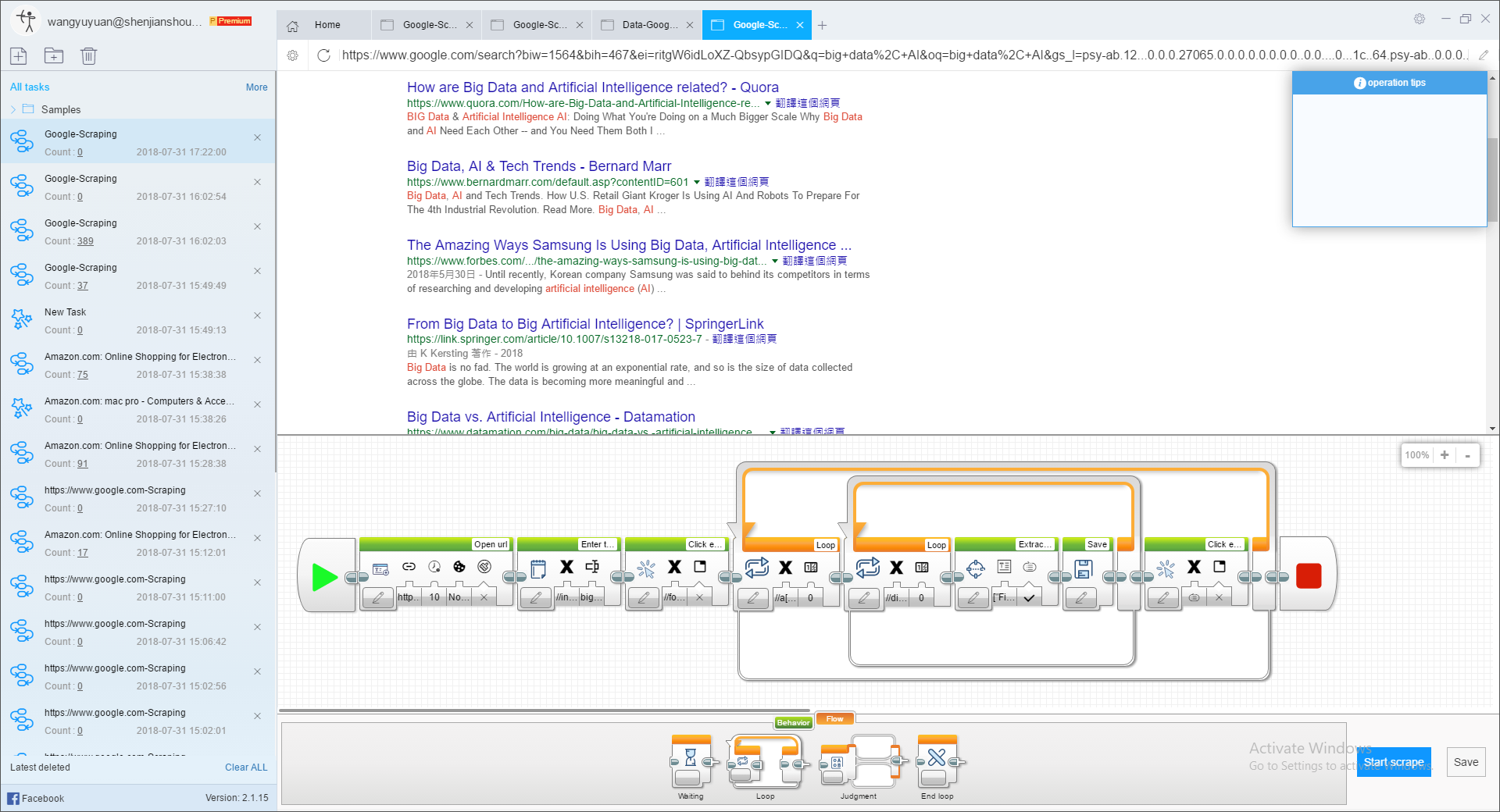Image resolution: width=1500 pixels, height=812 pixels.
Task: Open dropdown arrow beside the Quora result URL
Action: (768, 103)
